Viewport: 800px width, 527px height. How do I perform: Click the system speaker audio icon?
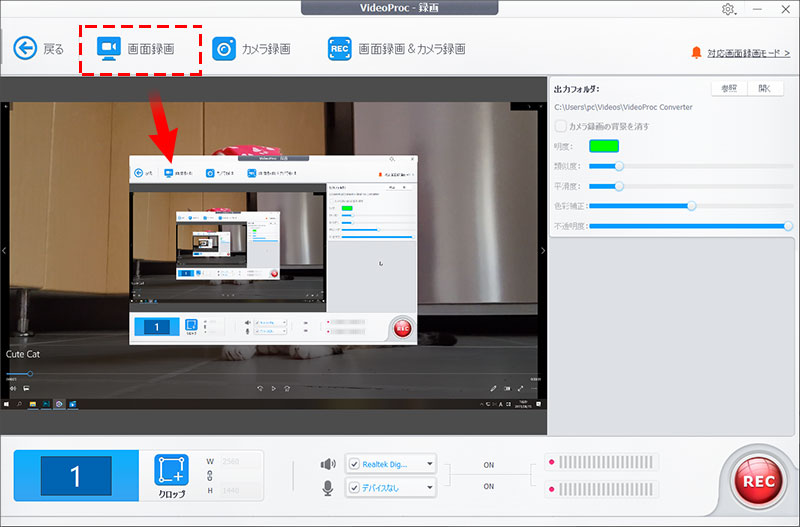pos(328,464)
